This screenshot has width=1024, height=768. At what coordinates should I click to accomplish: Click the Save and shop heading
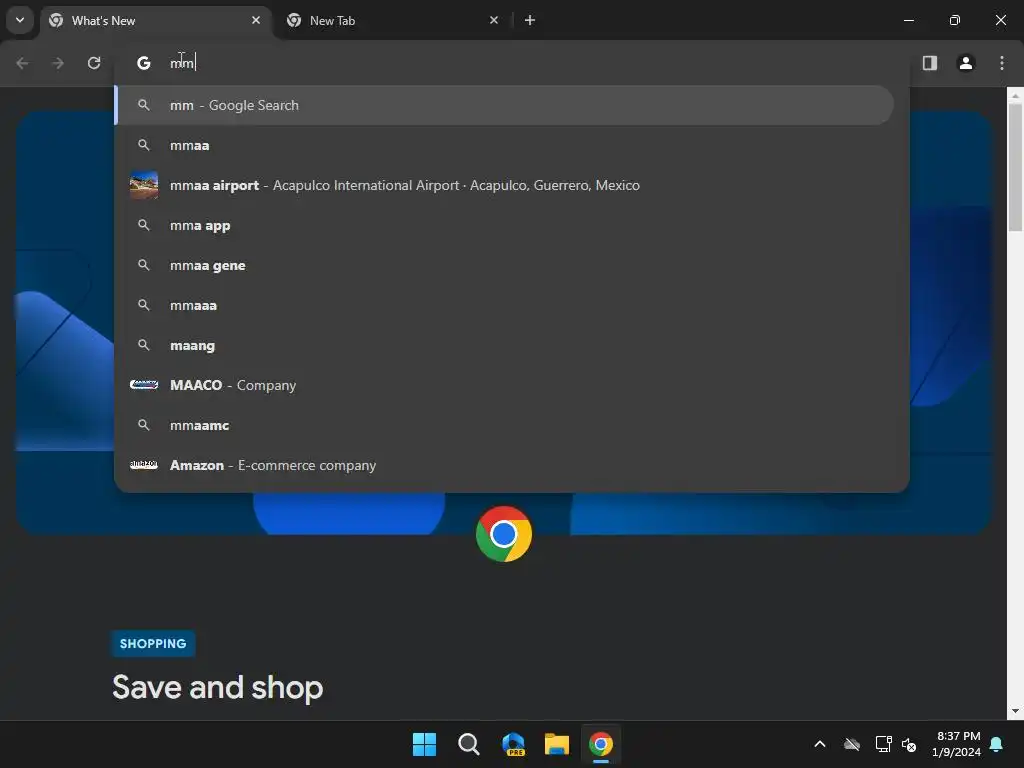tap(217, 687)
